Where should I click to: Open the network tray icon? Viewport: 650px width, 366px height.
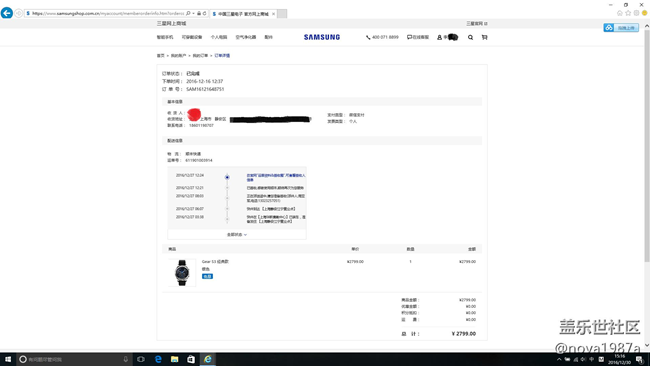pyautogui.click(x=575, y=359)
